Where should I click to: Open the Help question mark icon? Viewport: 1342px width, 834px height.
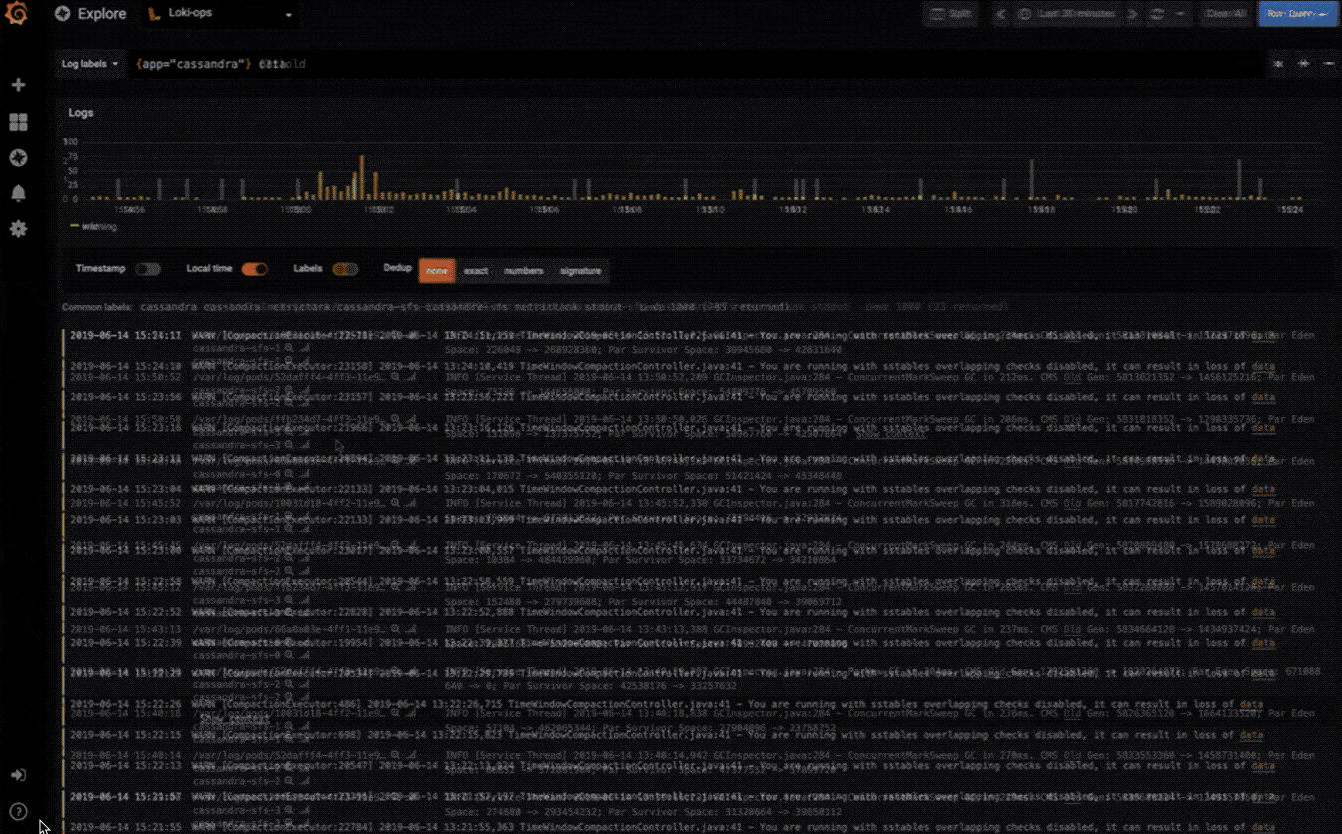[x=18, y=811]
